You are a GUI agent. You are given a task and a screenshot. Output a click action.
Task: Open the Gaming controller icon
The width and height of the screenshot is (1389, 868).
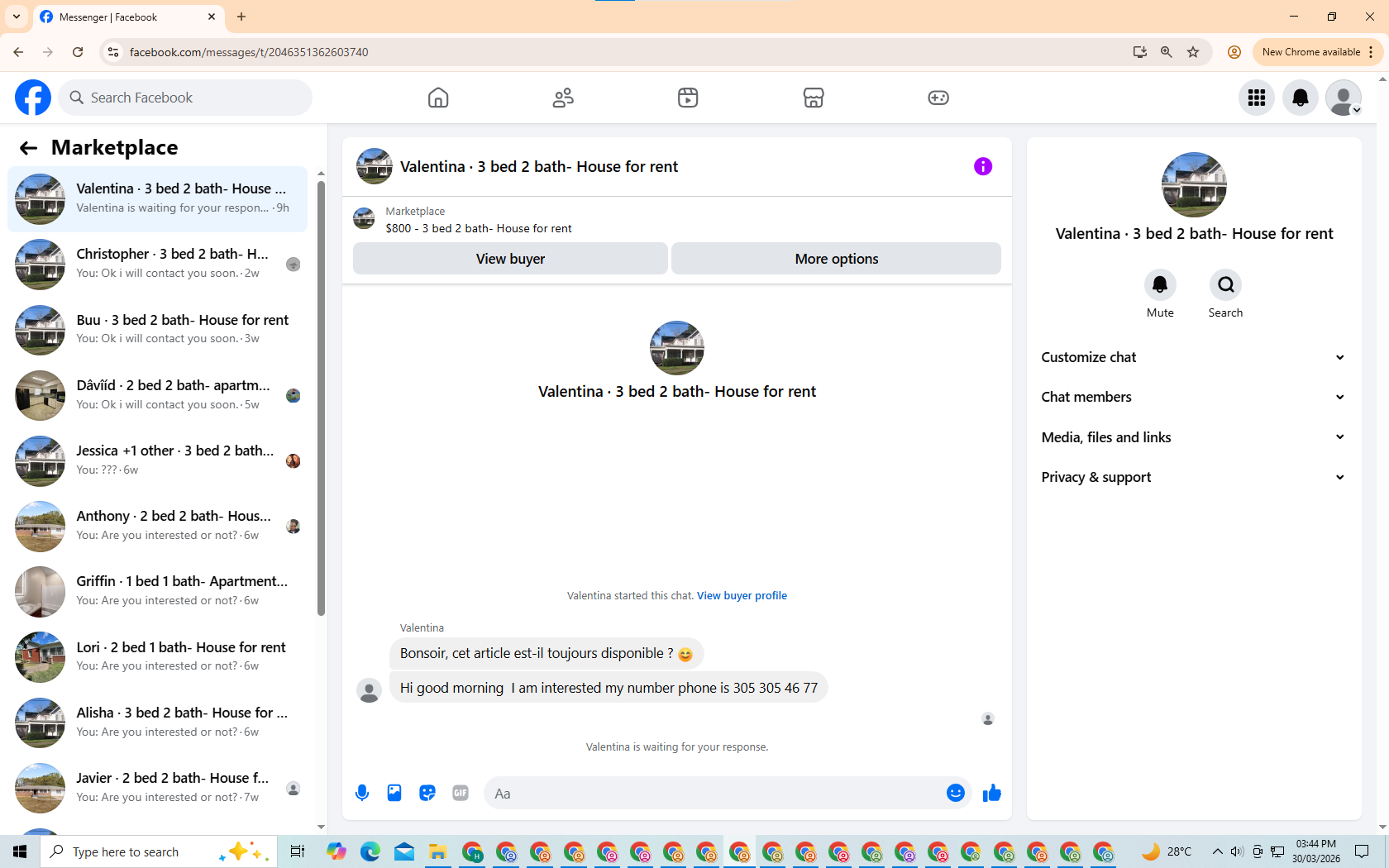coord(938,98)
